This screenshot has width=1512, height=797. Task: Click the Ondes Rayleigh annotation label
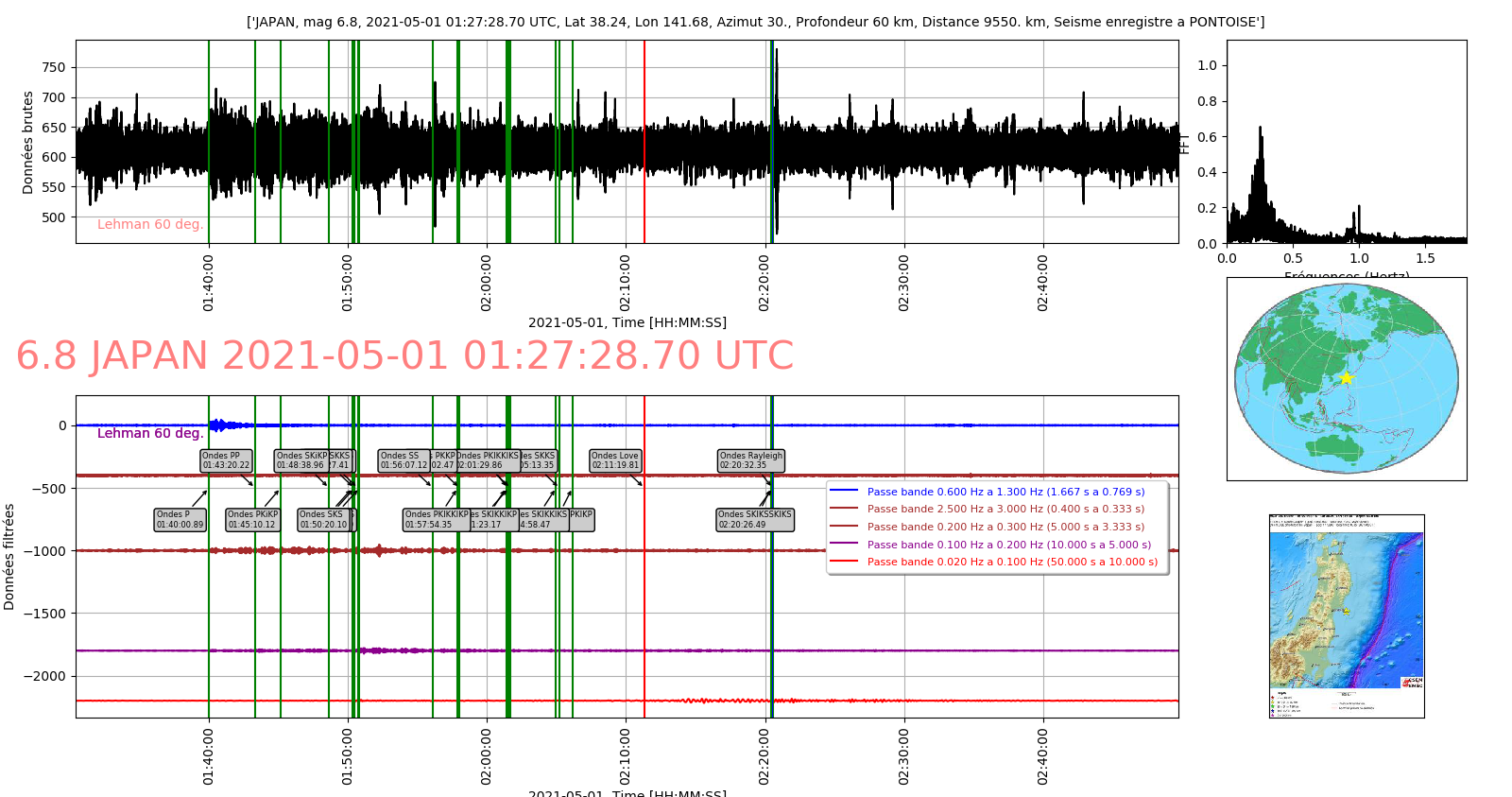[751, 460]
